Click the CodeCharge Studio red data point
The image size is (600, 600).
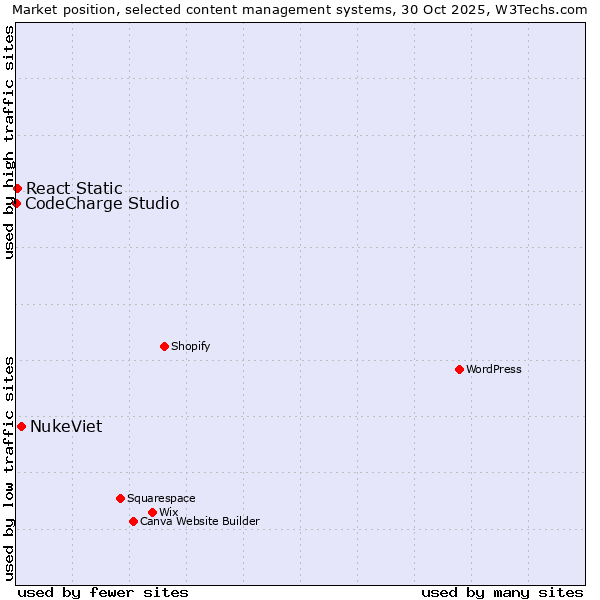click(16, 204)
